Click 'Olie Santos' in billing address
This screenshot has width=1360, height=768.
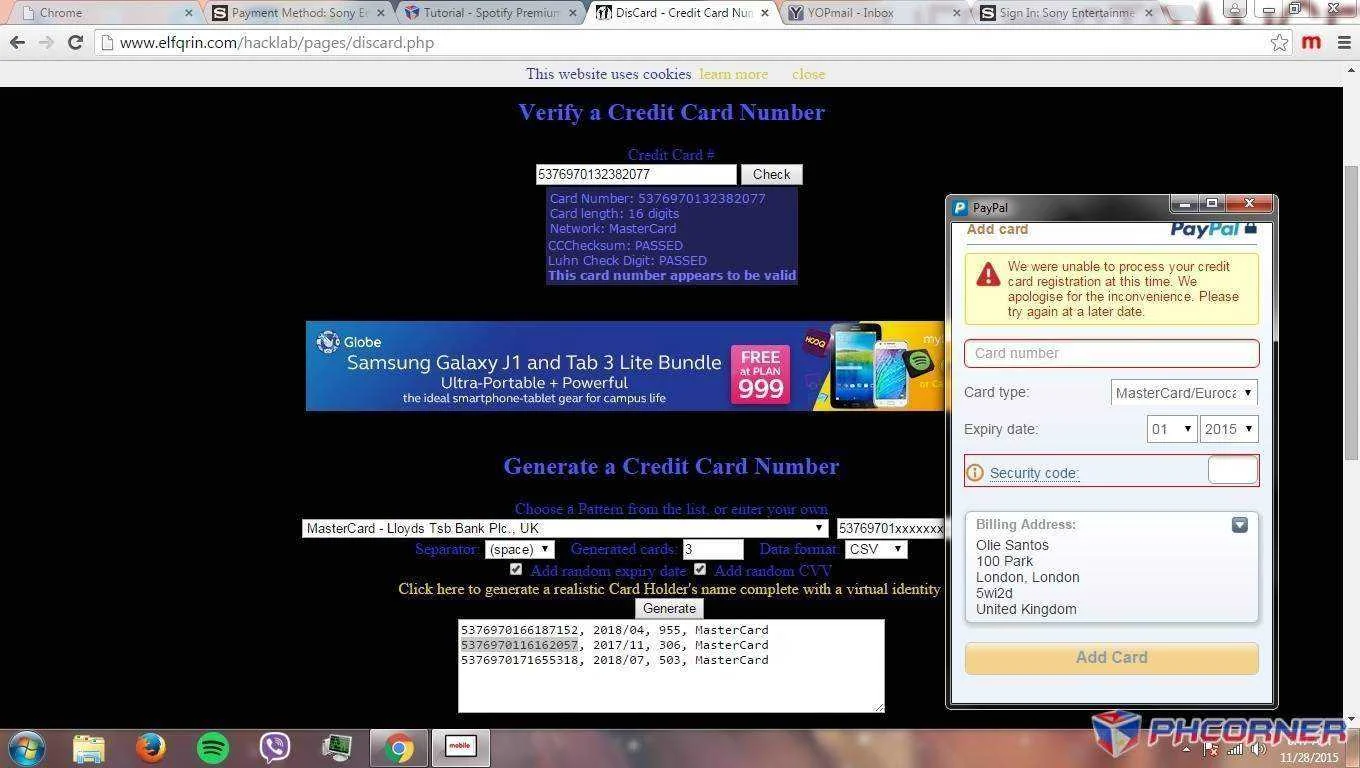tap(1012, 545)
